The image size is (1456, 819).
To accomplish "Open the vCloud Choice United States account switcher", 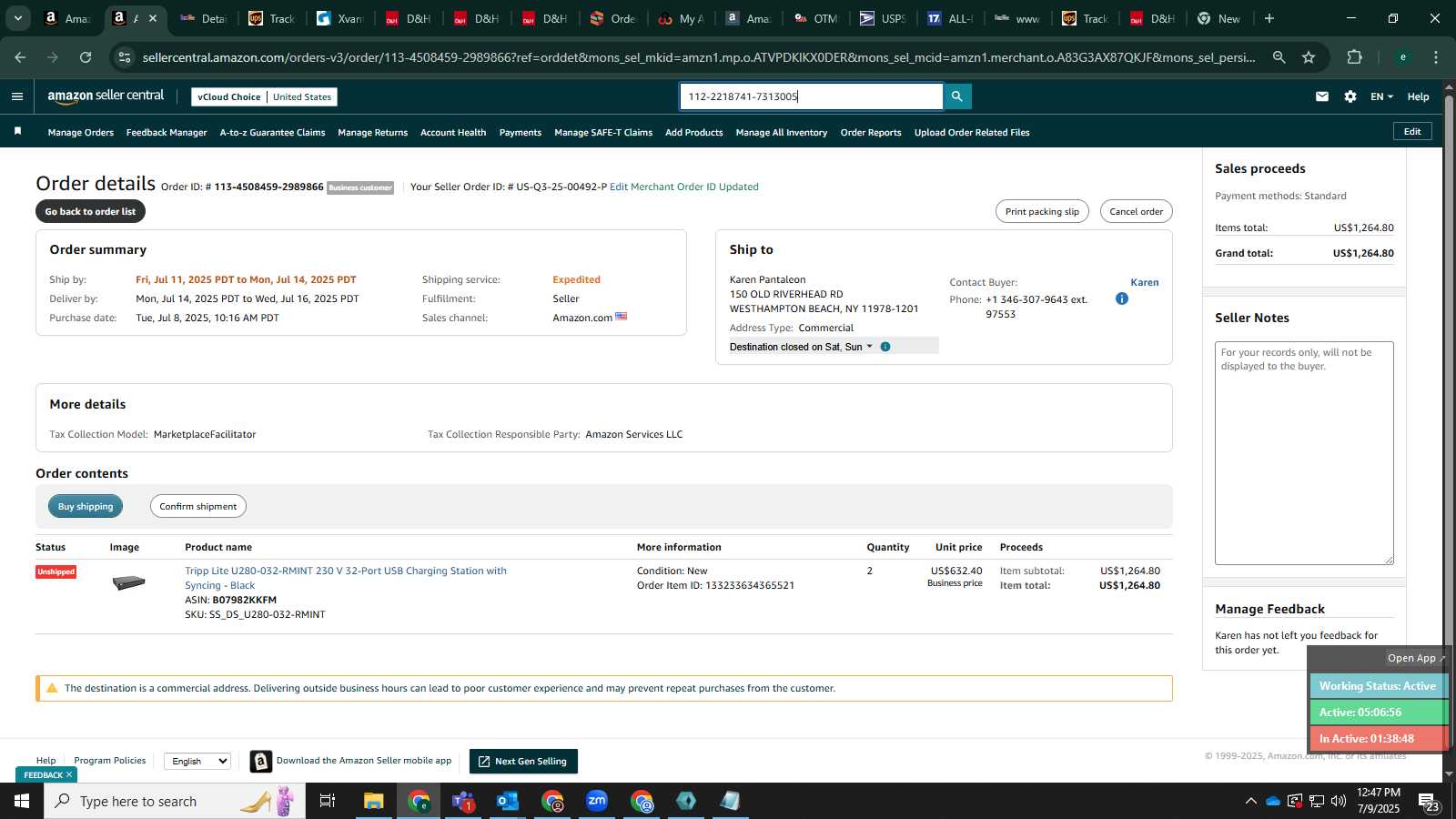I will tap(265, 96).
